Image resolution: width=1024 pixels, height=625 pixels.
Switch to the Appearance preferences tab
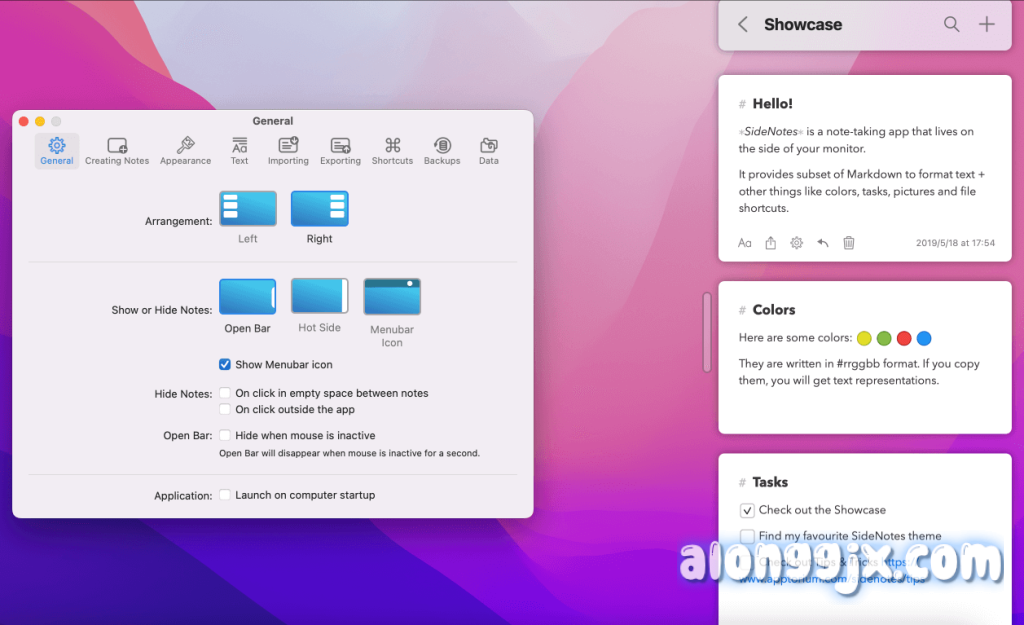[185, 151]
